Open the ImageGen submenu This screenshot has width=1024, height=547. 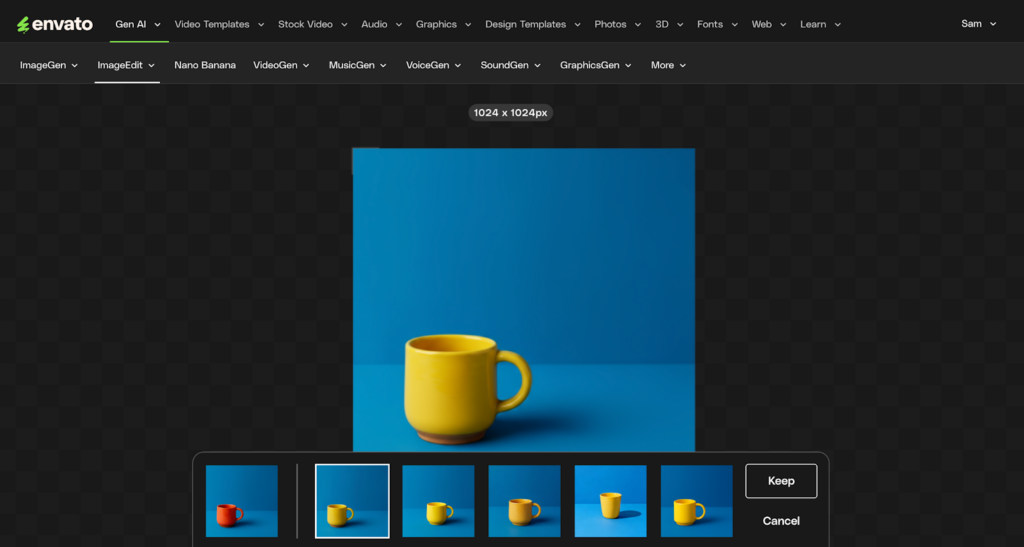pyautogui.click(x=49, y=65)
